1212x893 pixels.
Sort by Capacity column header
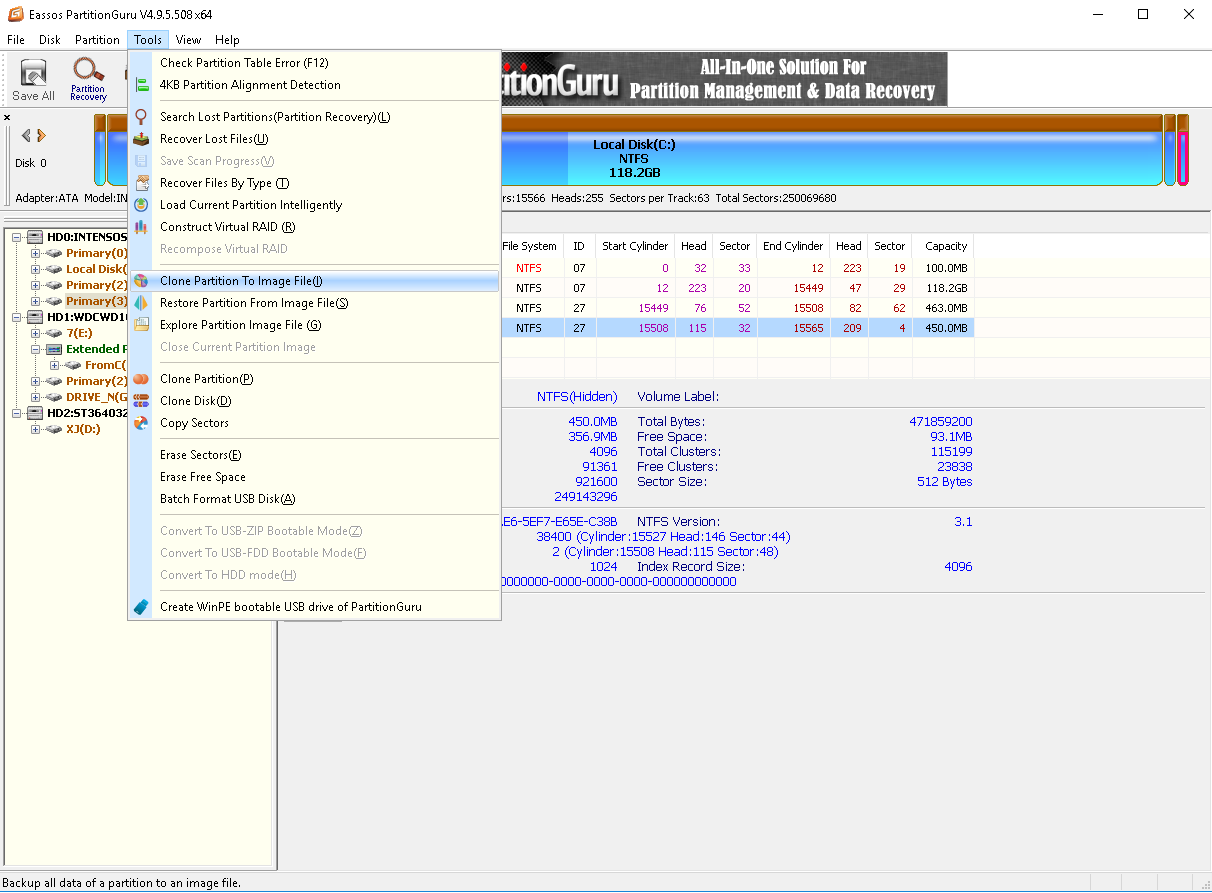pyautogui.click(x=945, y=246)
